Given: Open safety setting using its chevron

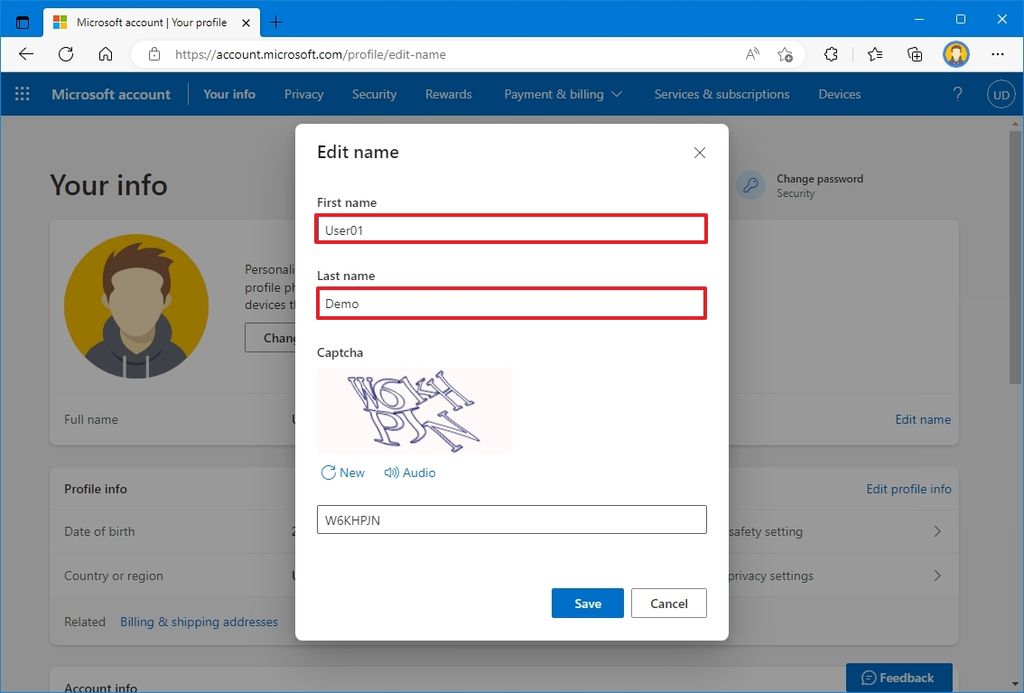Looking at the screenshot, I should click(938, 532).
